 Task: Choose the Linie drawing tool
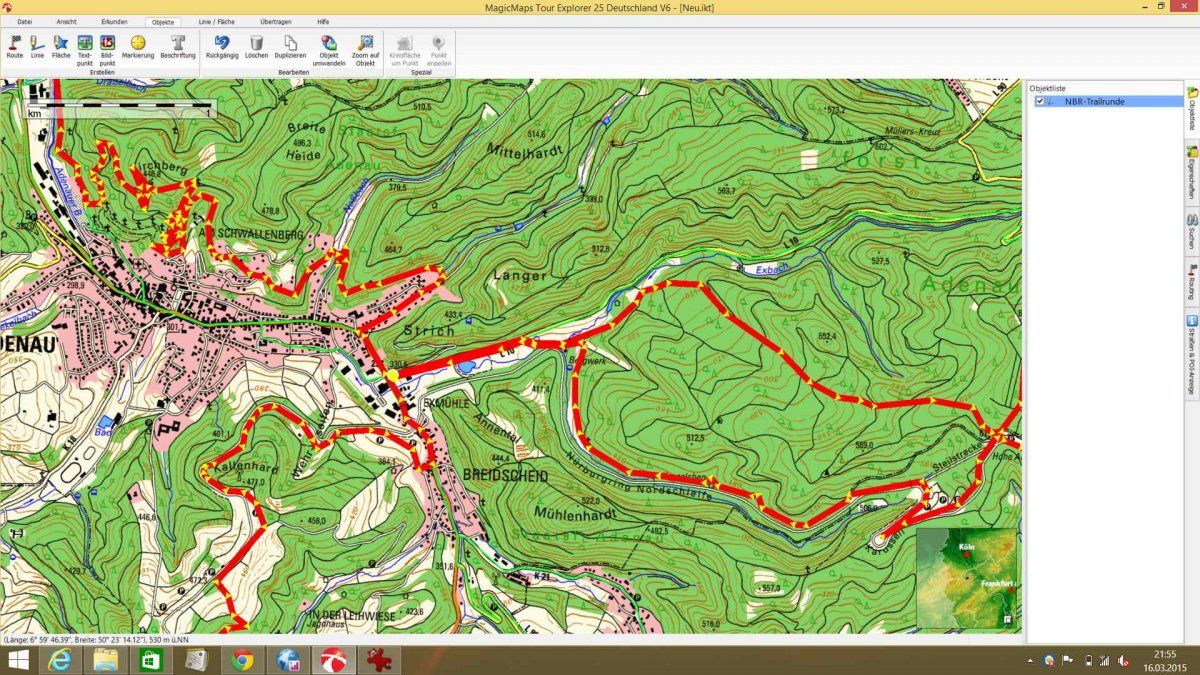pos(37,47)
